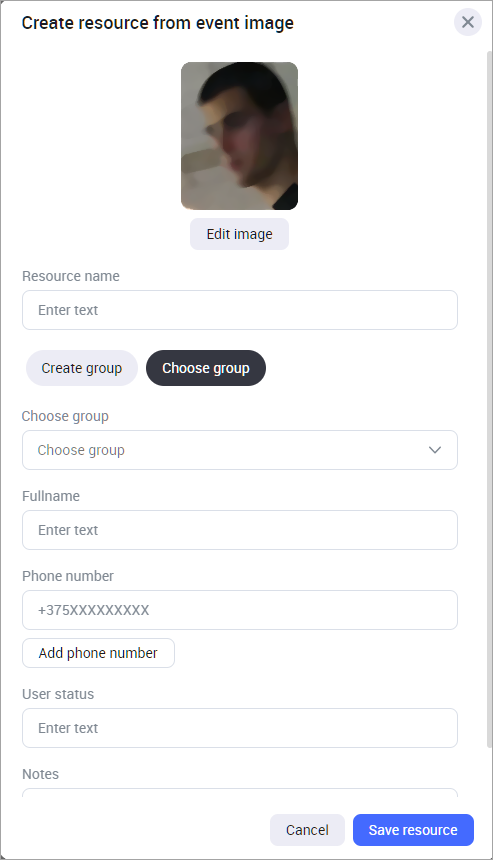This screenshot has height=860, width=493.
Task: Click the Resource name field label
Action: [71, 276]
